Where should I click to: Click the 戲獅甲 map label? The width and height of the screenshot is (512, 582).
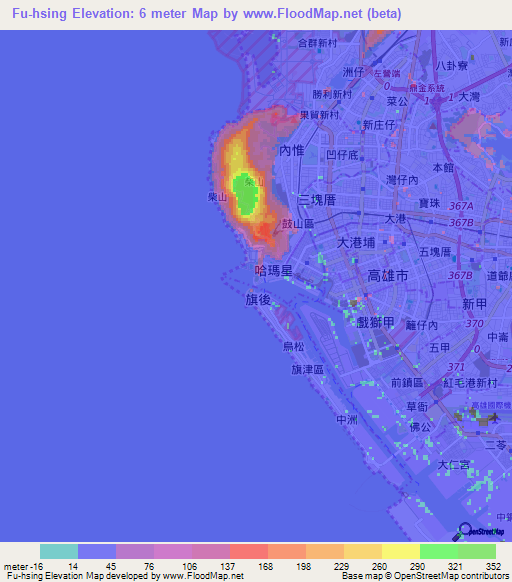click(375, 322)
